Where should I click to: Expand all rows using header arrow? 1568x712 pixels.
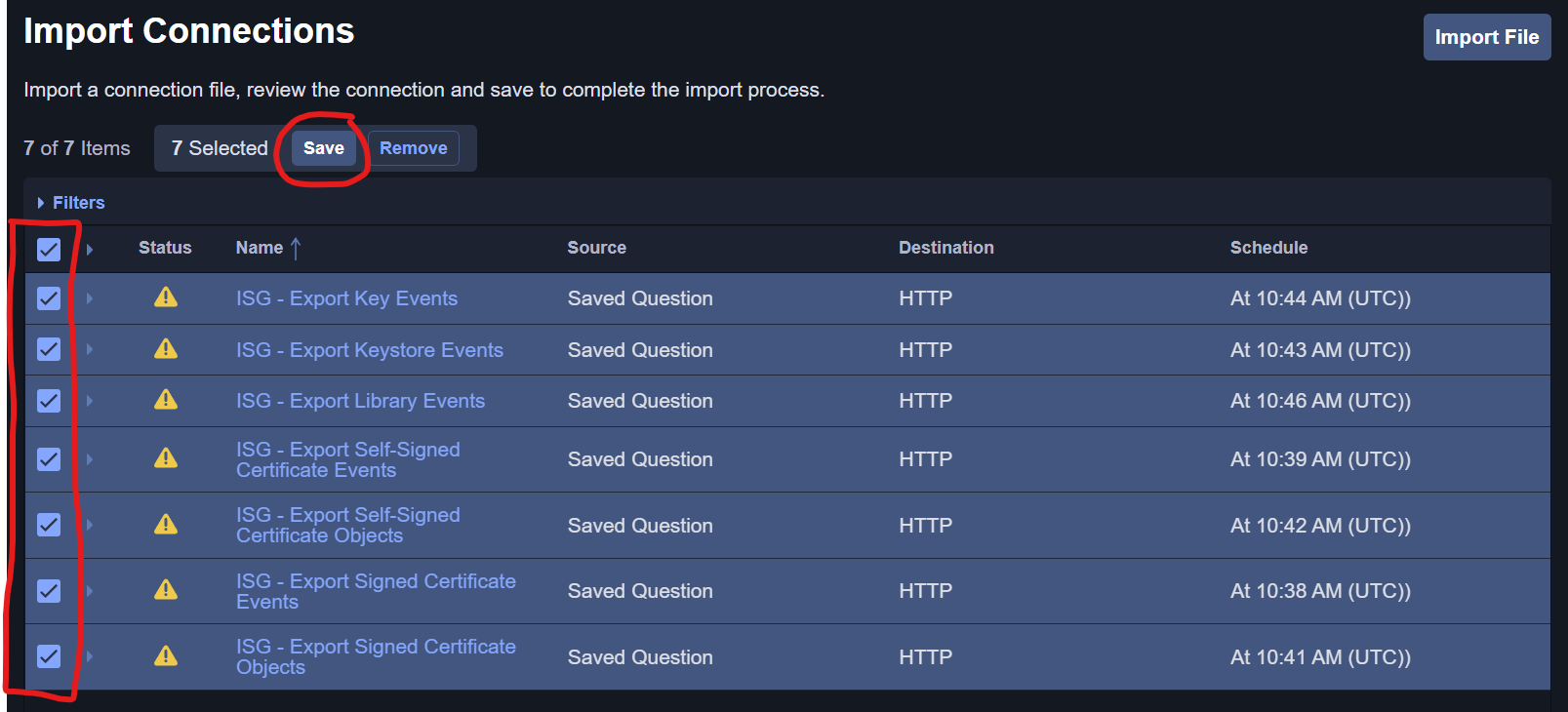pos(90,250)
